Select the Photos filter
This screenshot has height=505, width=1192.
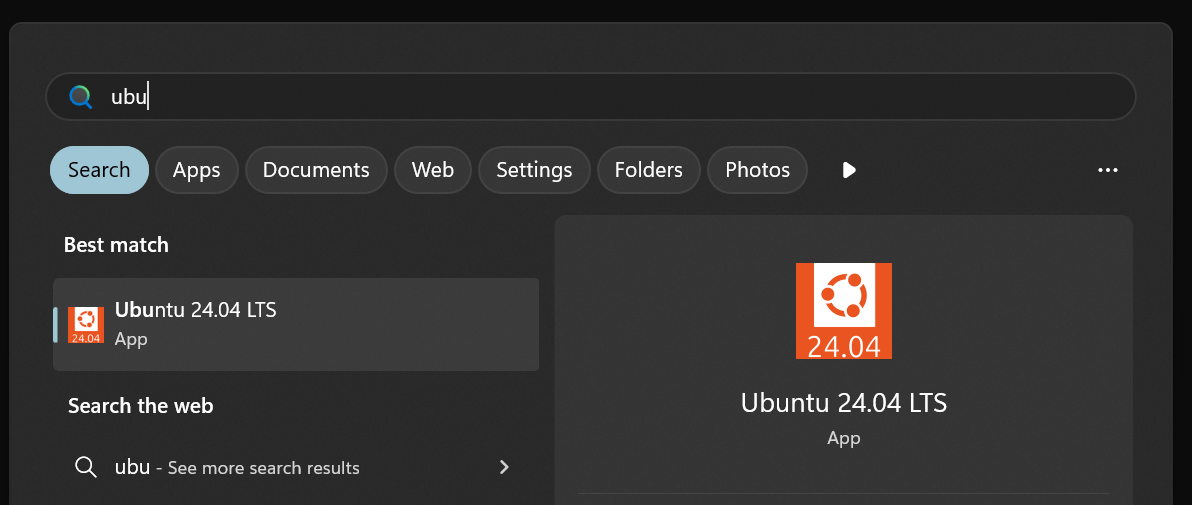(x=757, y=170)
